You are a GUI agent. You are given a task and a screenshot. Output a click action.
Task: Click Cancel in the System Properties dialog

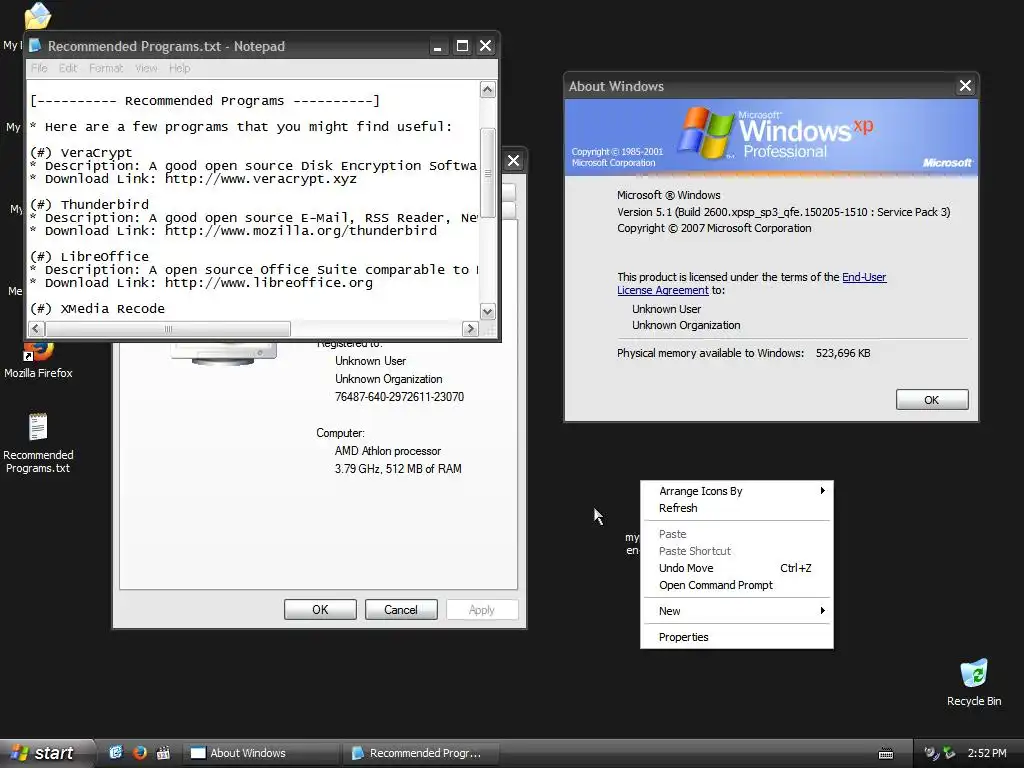tap(401, 609)
